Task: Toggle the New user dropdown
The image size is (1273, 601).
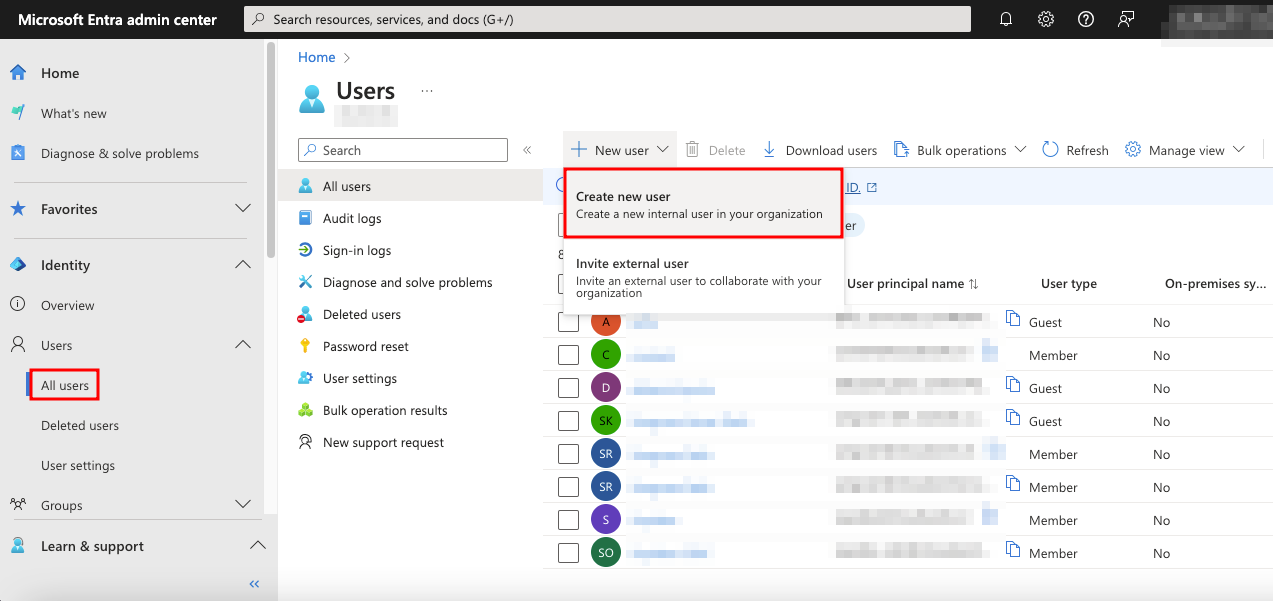Action: 620,150
